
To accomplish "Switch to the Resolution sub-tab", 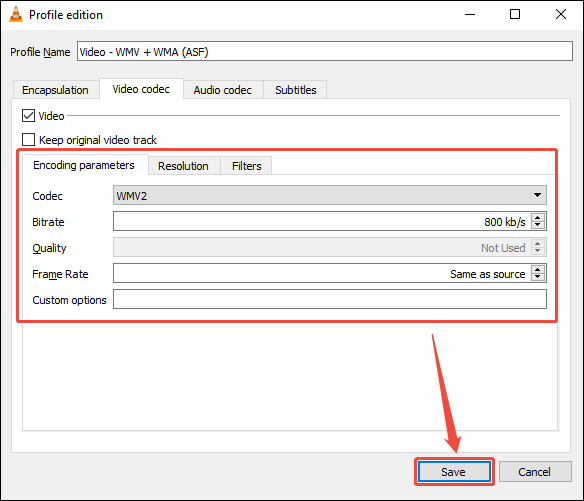I will [183, 166].
